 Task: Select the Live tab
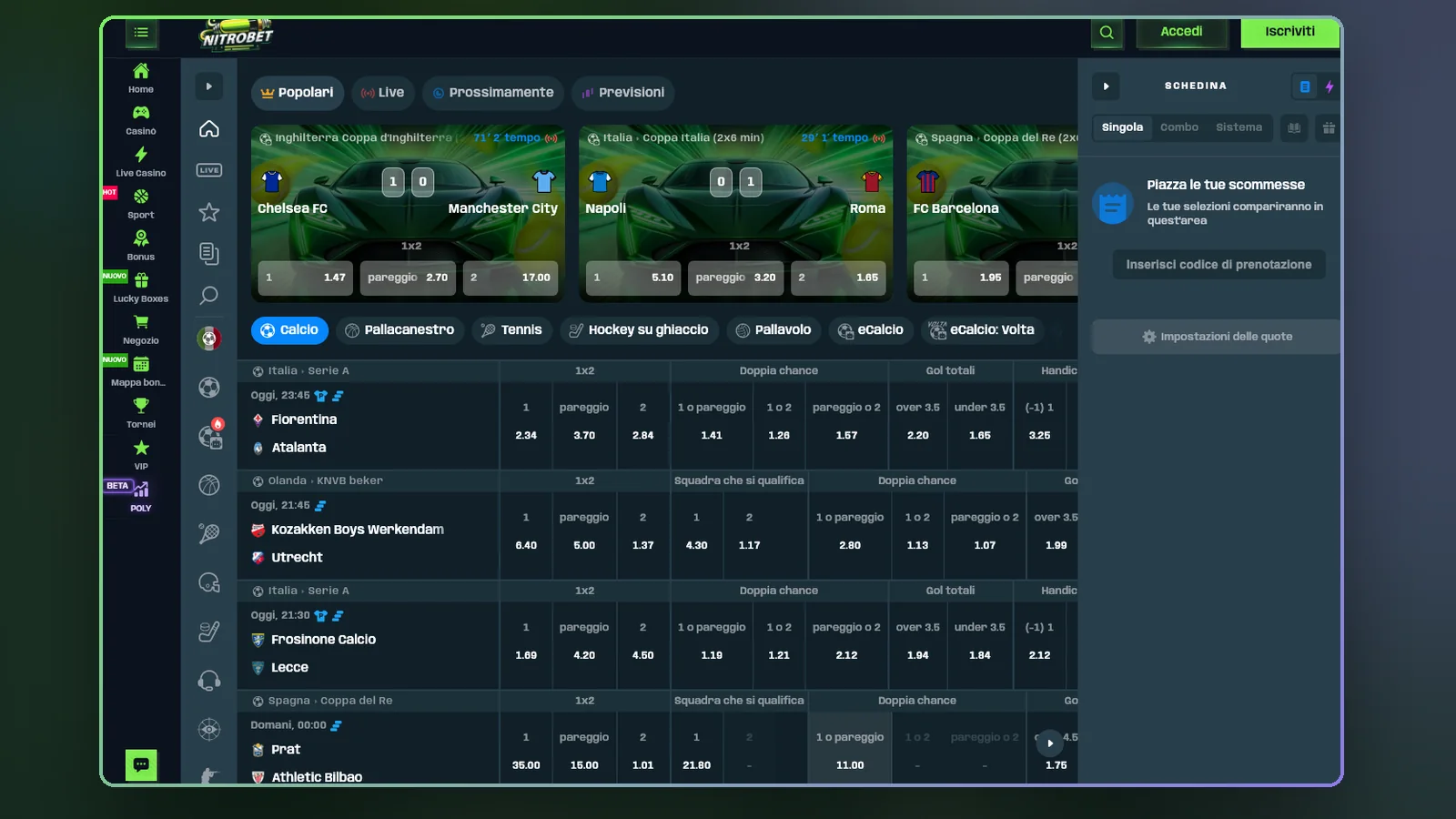click(x=383, y=93)
